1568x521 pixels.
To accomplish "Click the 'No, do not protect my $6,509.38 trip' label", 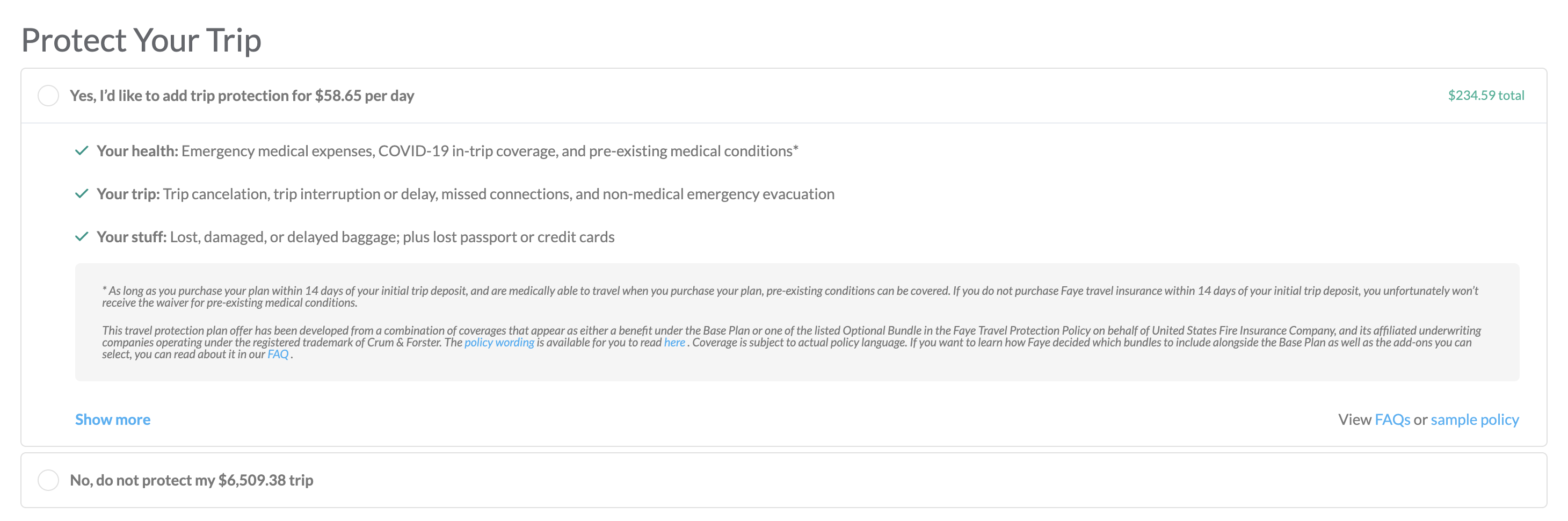I will pos(191,480).
